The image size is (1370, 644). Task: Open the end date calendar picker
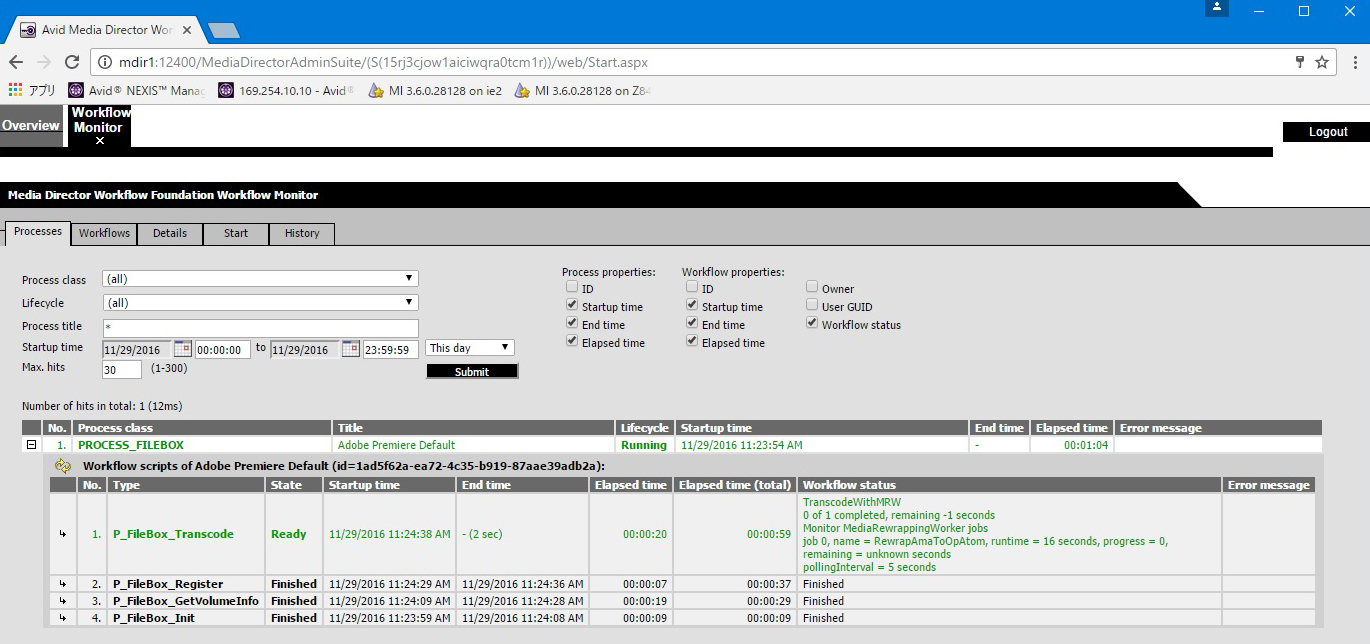(x=350, y=349)
